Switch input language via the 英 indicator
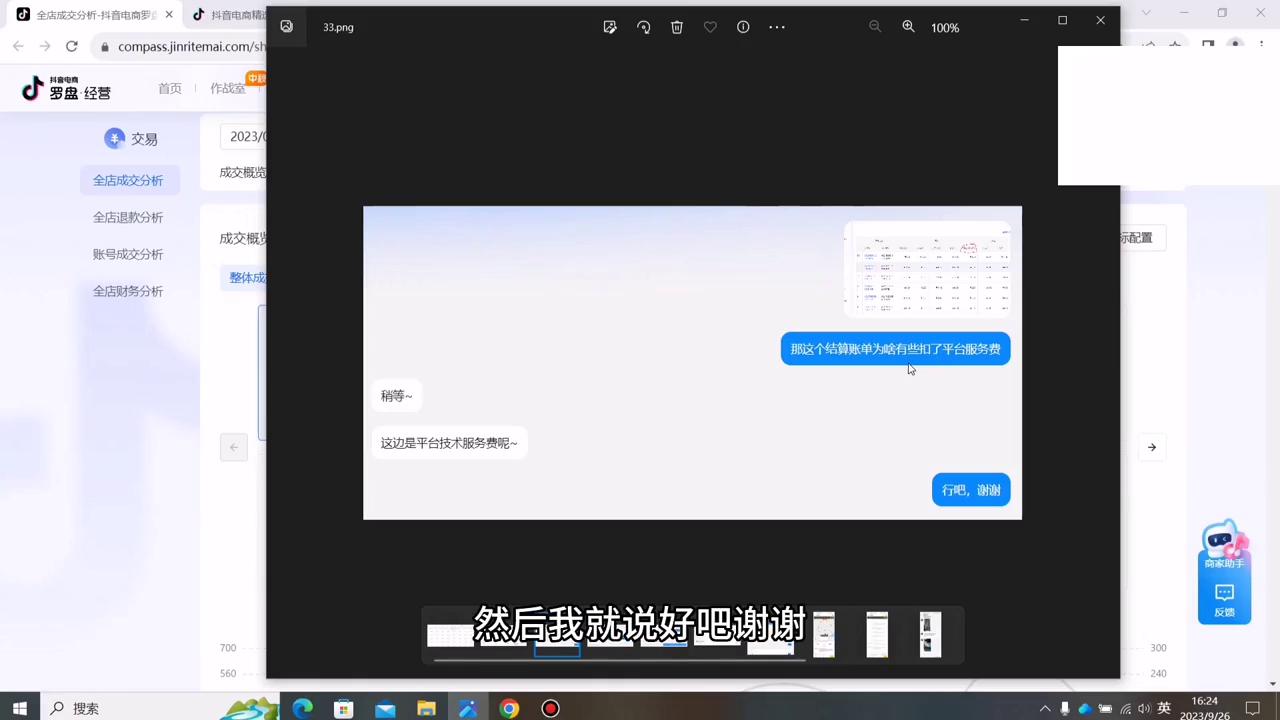Screen dimensions: 1280x720 pos(1166,709)
